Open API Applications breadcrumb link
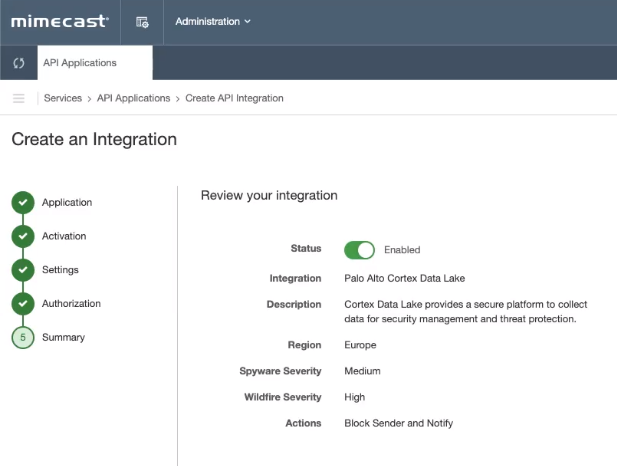The height and width of the screenshot is (466, 617). (134, 98)
